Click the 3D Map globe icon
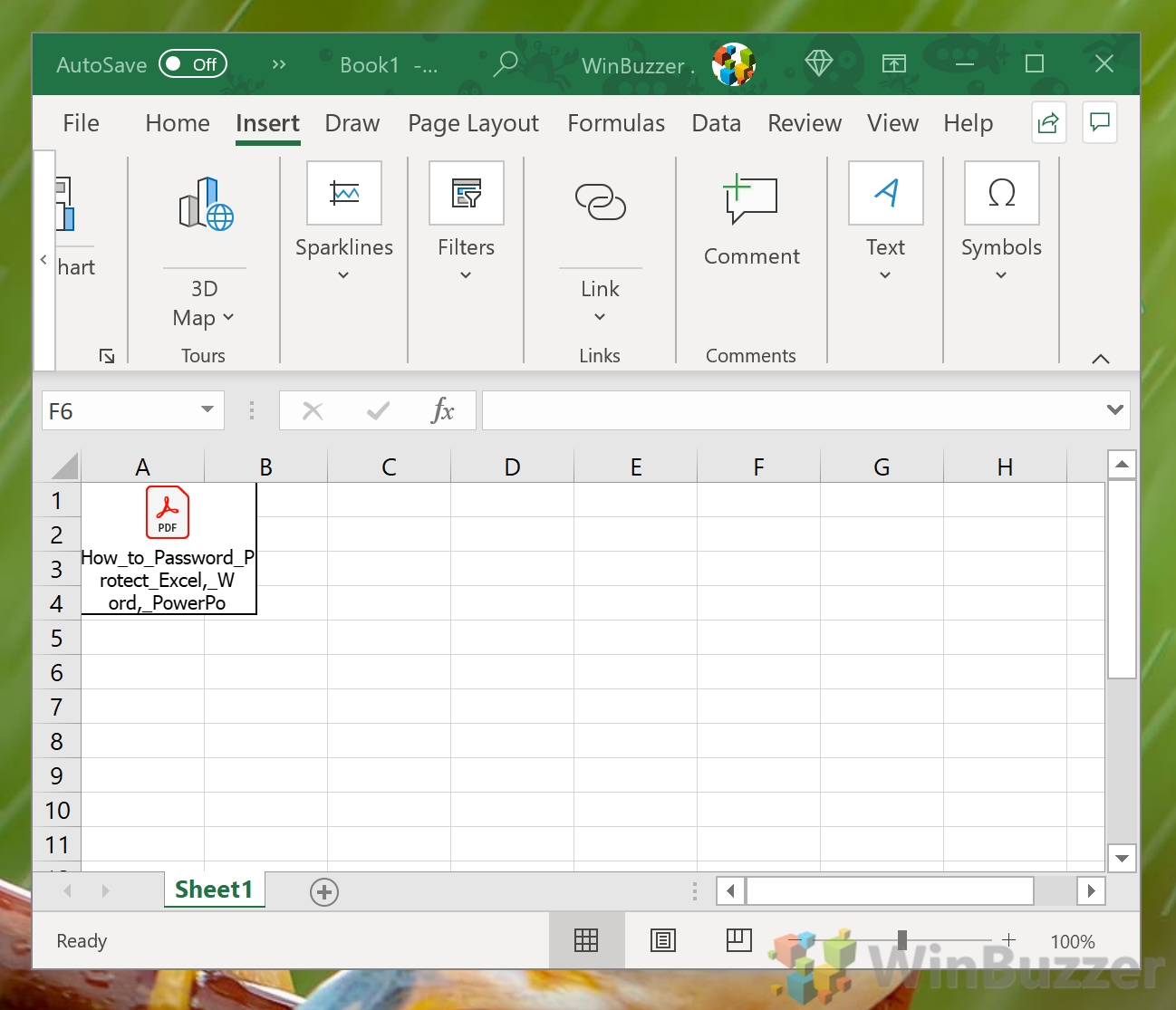This screenshot has width=1176, height=1010. [206, 204]
